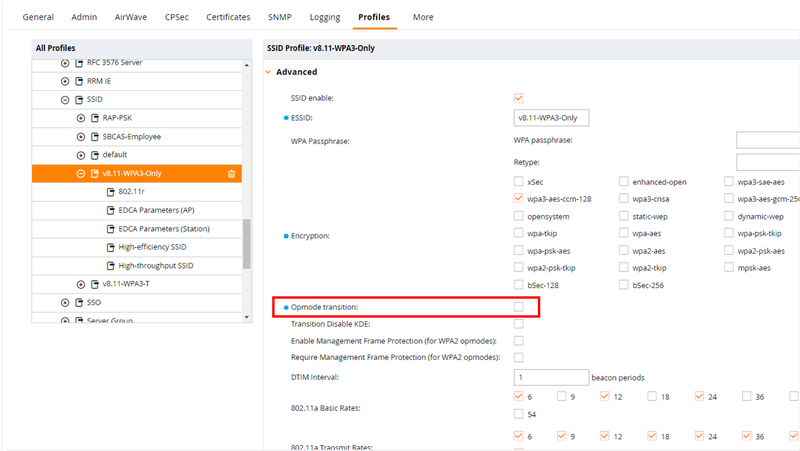The height and width of the screenshot is (451, 800).
Task: Expand the RAP-PSK profile node
Action: 81,118
